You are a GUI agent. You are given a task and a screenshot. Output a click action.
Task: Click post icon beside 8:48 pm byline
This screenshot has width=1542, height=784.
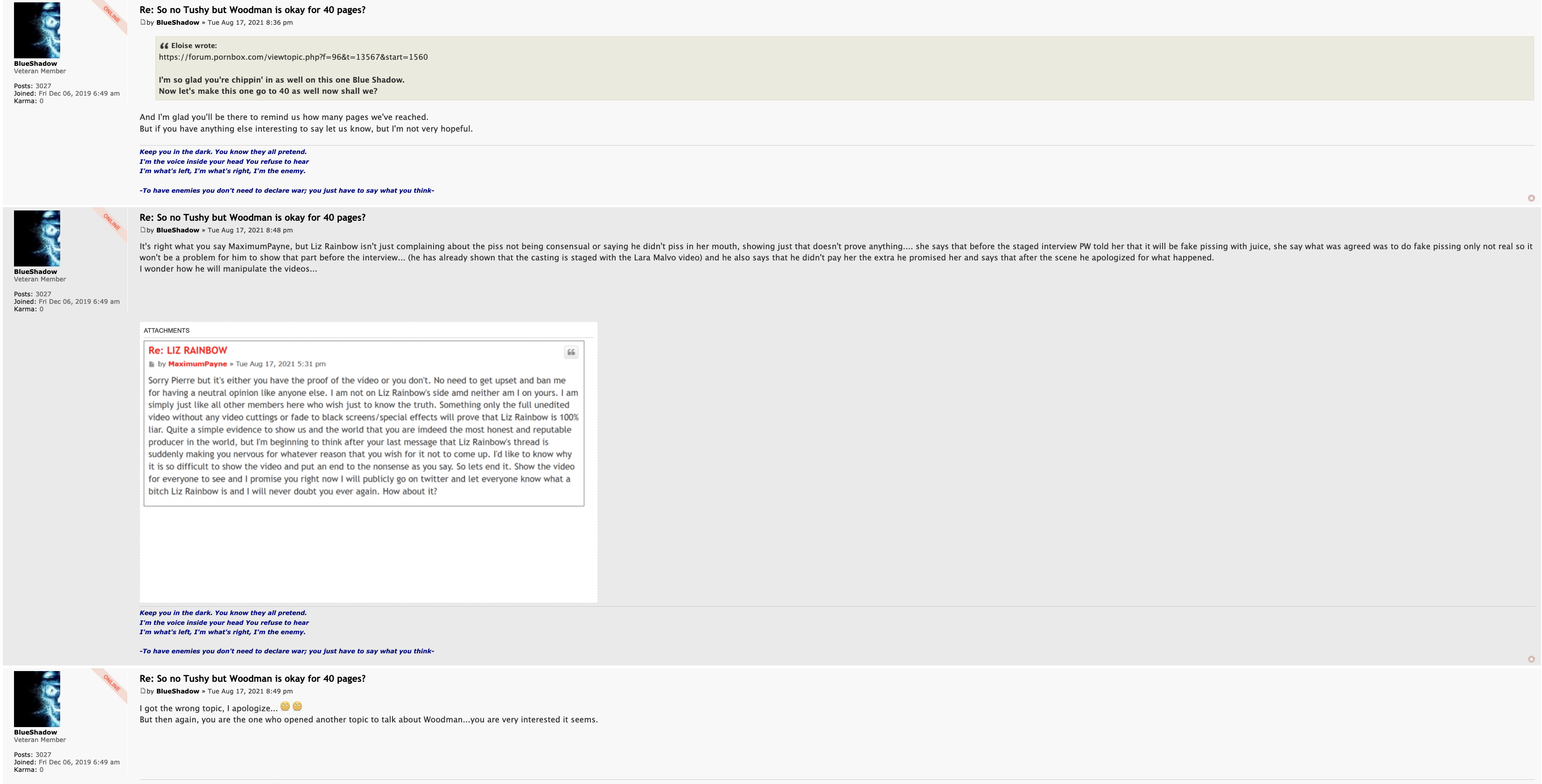click(142, 230)
